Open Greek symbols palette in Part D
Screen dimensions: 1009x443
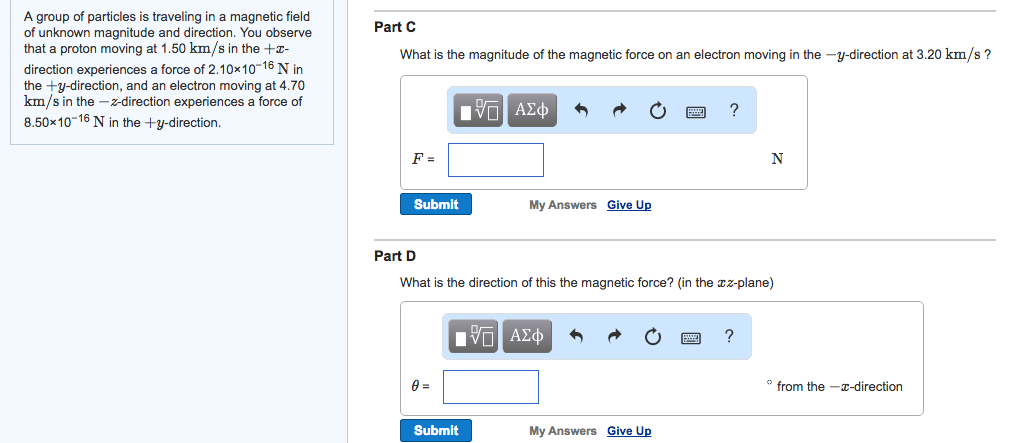click(527, 335)
